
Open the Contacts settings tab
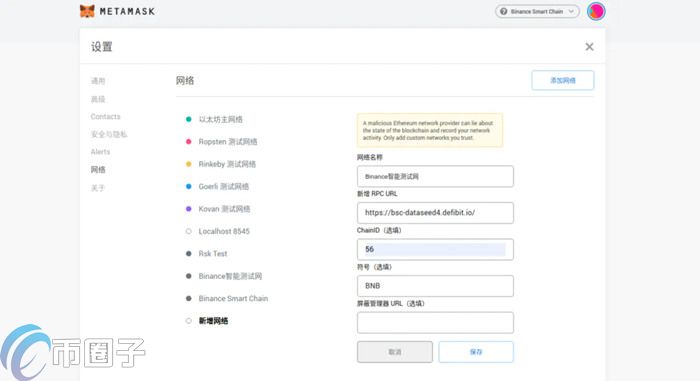(105, 117)
